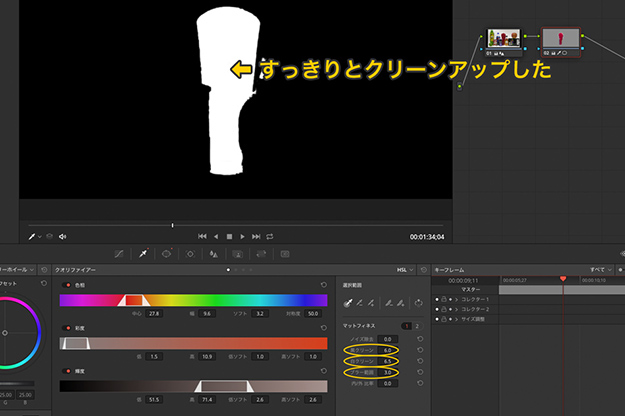
Task: Reset the hue (色相) qualifier
Action: pos(323,285)
